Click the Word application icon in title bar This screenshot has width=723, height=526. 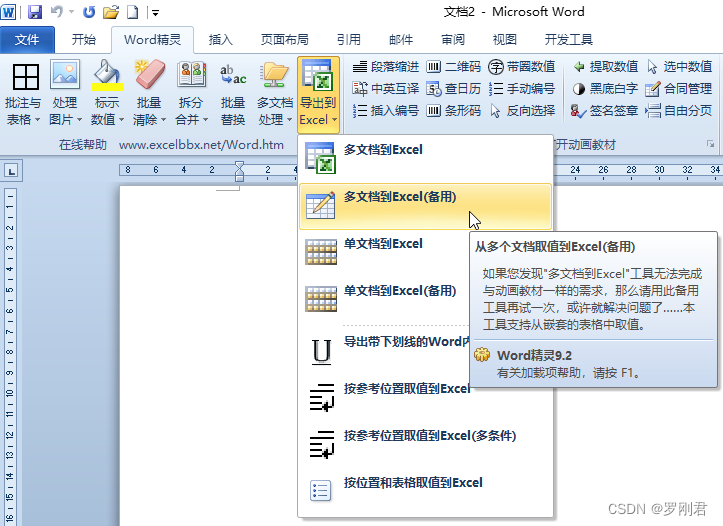coord(8,12)
